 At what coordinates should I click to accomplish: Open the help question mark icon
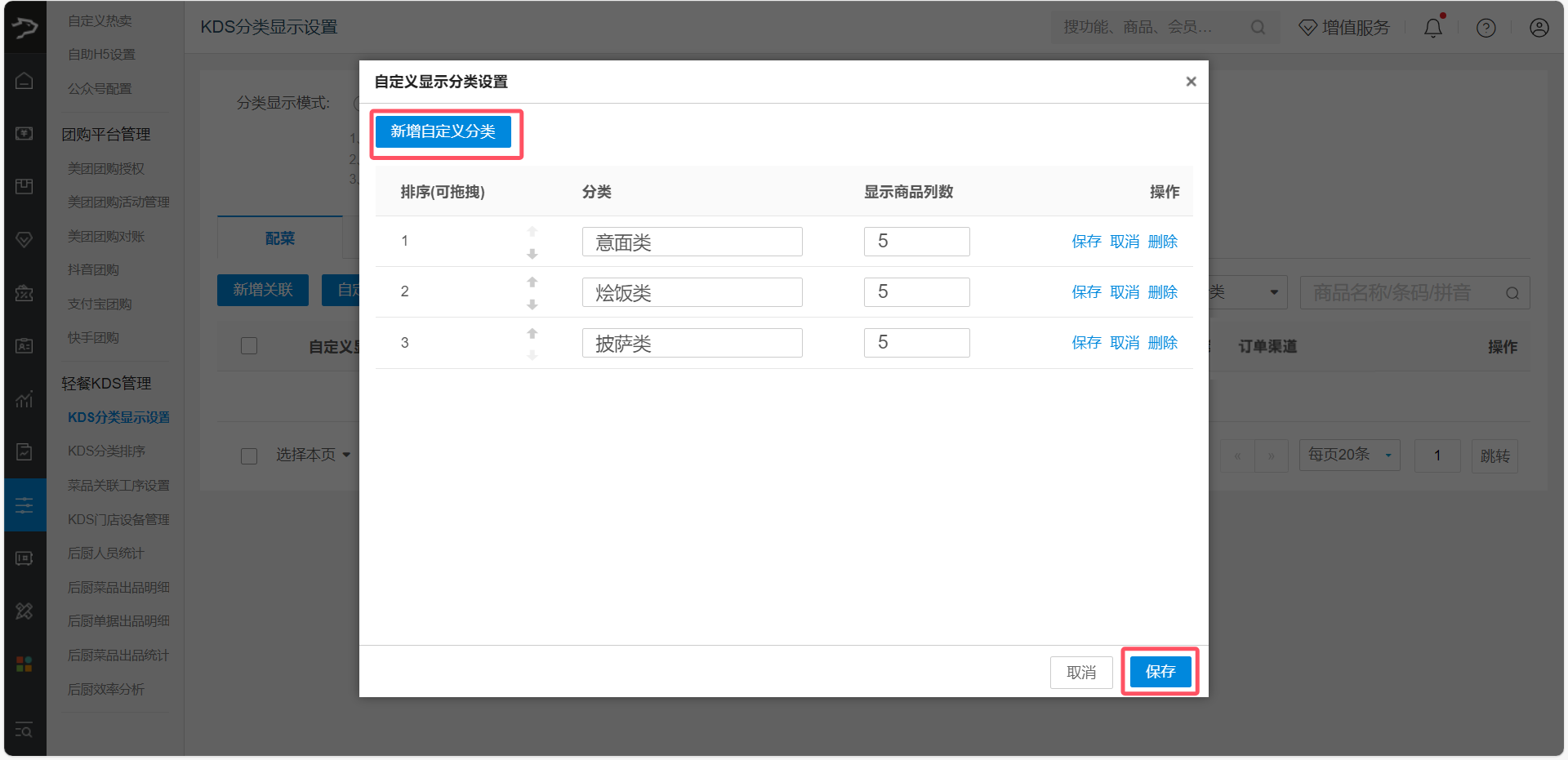1486,28
